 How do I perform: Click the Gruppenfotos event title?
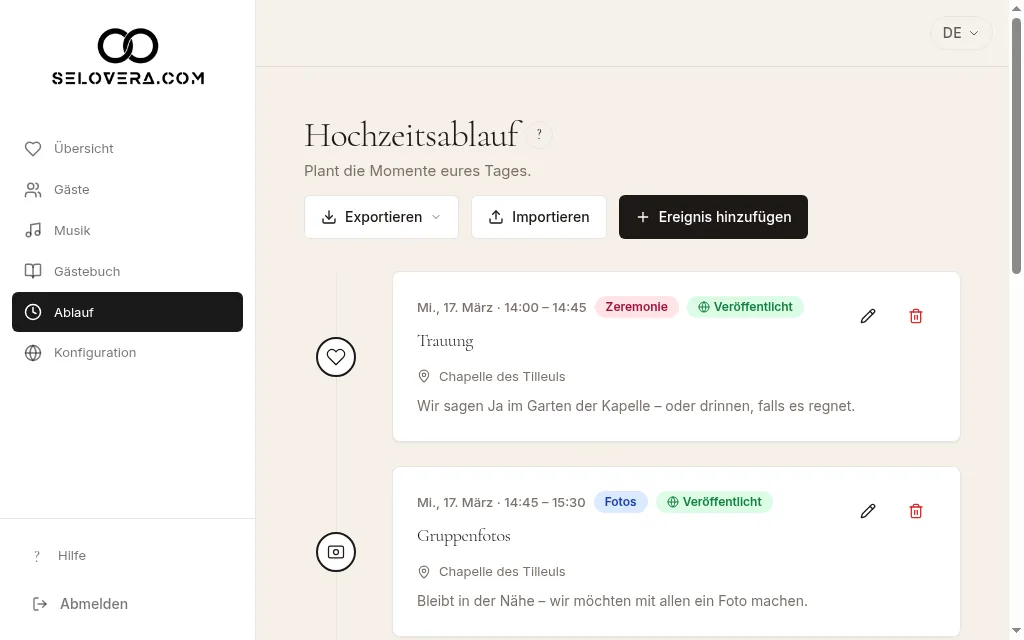point(464,536)
